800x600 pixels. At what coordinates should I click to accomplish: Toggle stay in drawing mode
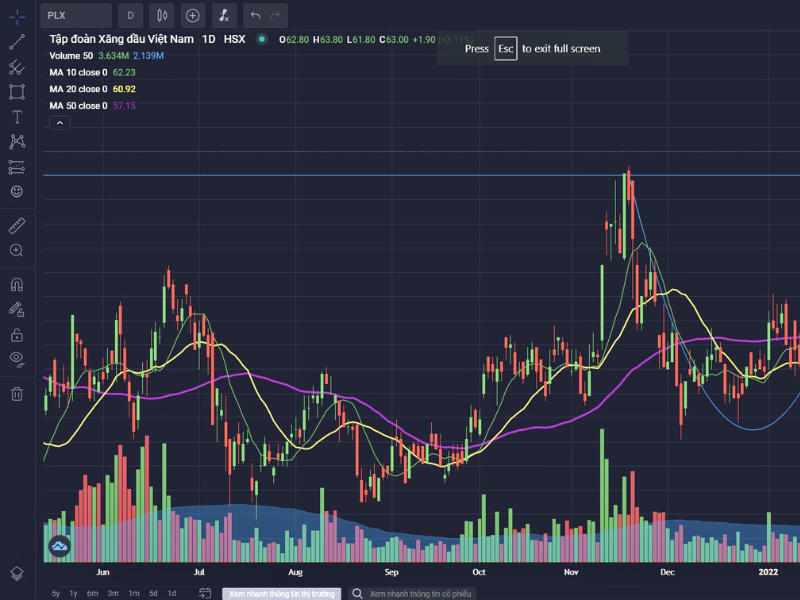17,309
